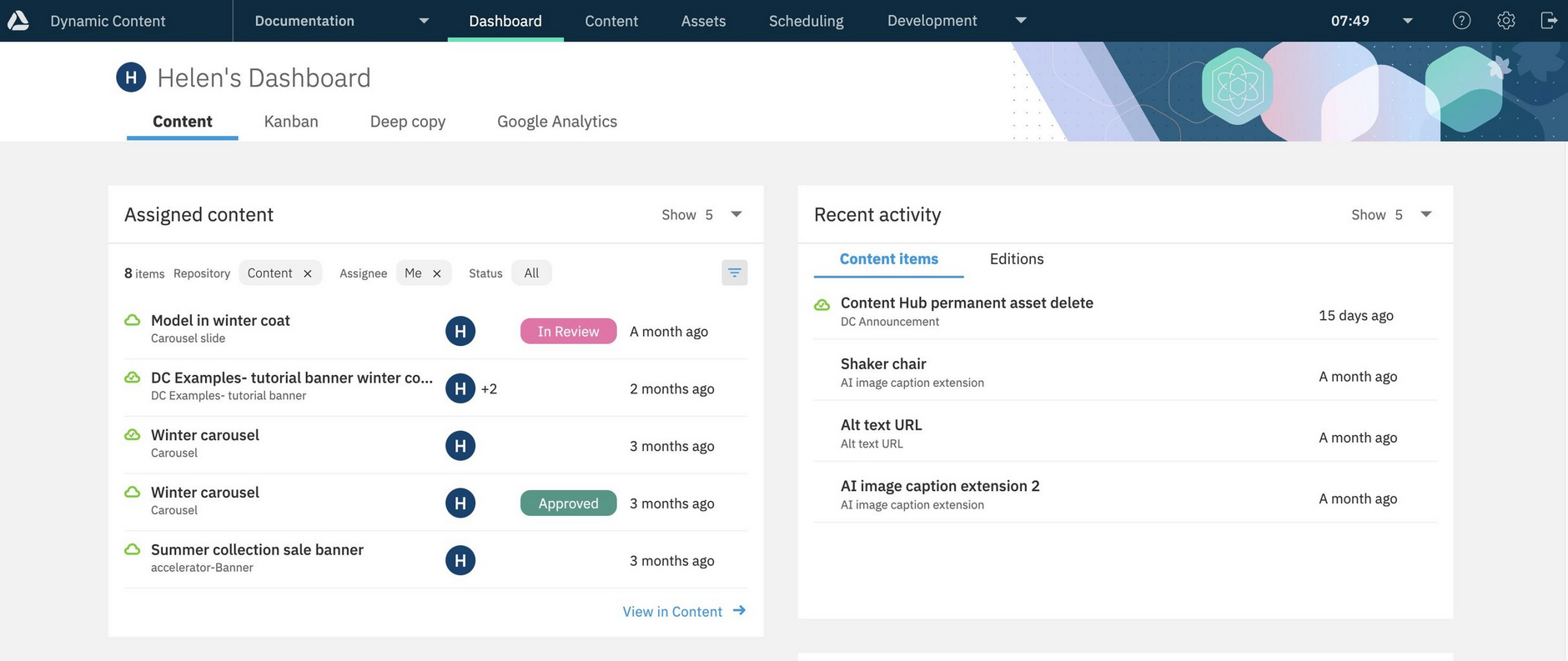
Task: Remove the Me assignee filter chip
Action: 436,273
